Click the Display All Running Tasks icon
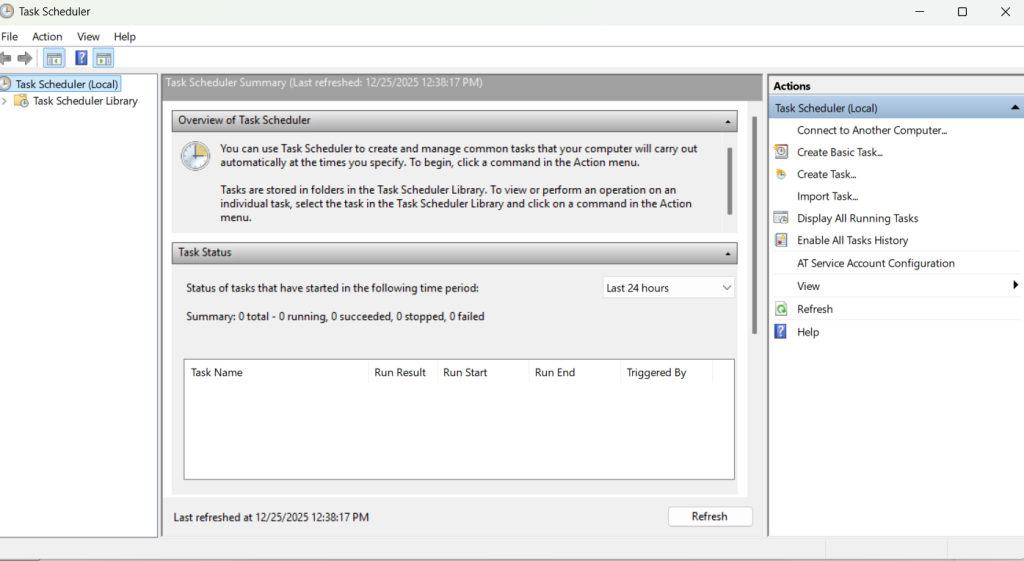Screen dimensions: 1024x561 click(x=781, y=217)
